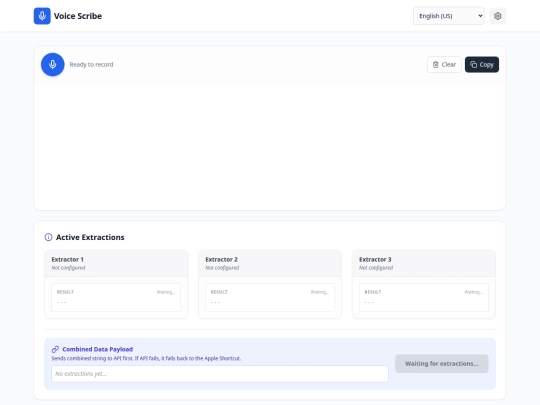Click the link icon beside Combined Data Payload
The width and height of the screenshot is (540, 405).
coord(55,349)
